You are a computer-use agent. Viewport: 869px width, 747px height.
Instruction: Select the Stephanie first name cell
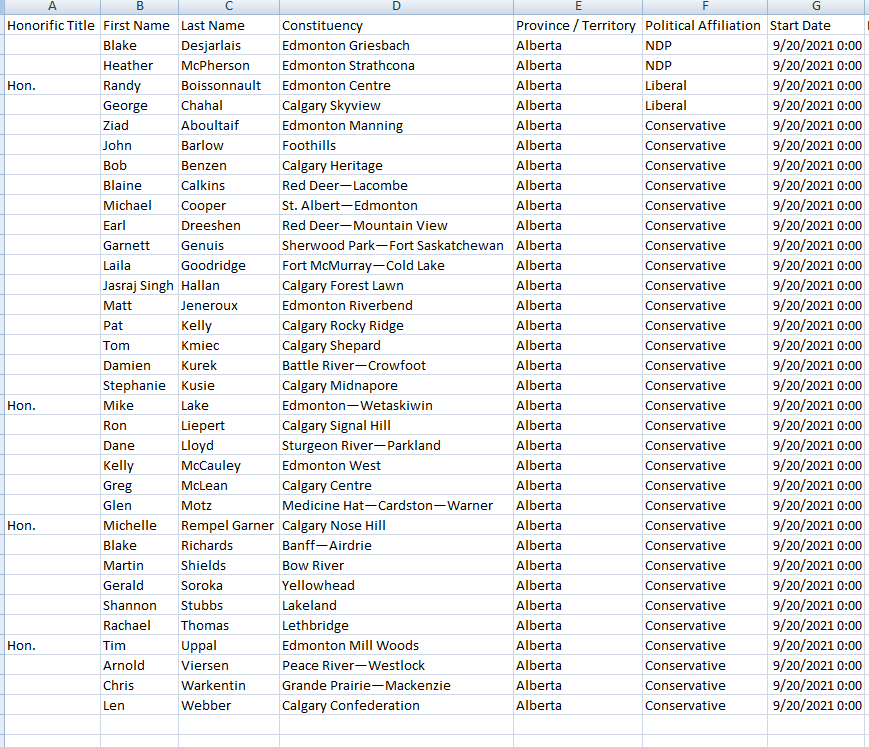(140, 385)
